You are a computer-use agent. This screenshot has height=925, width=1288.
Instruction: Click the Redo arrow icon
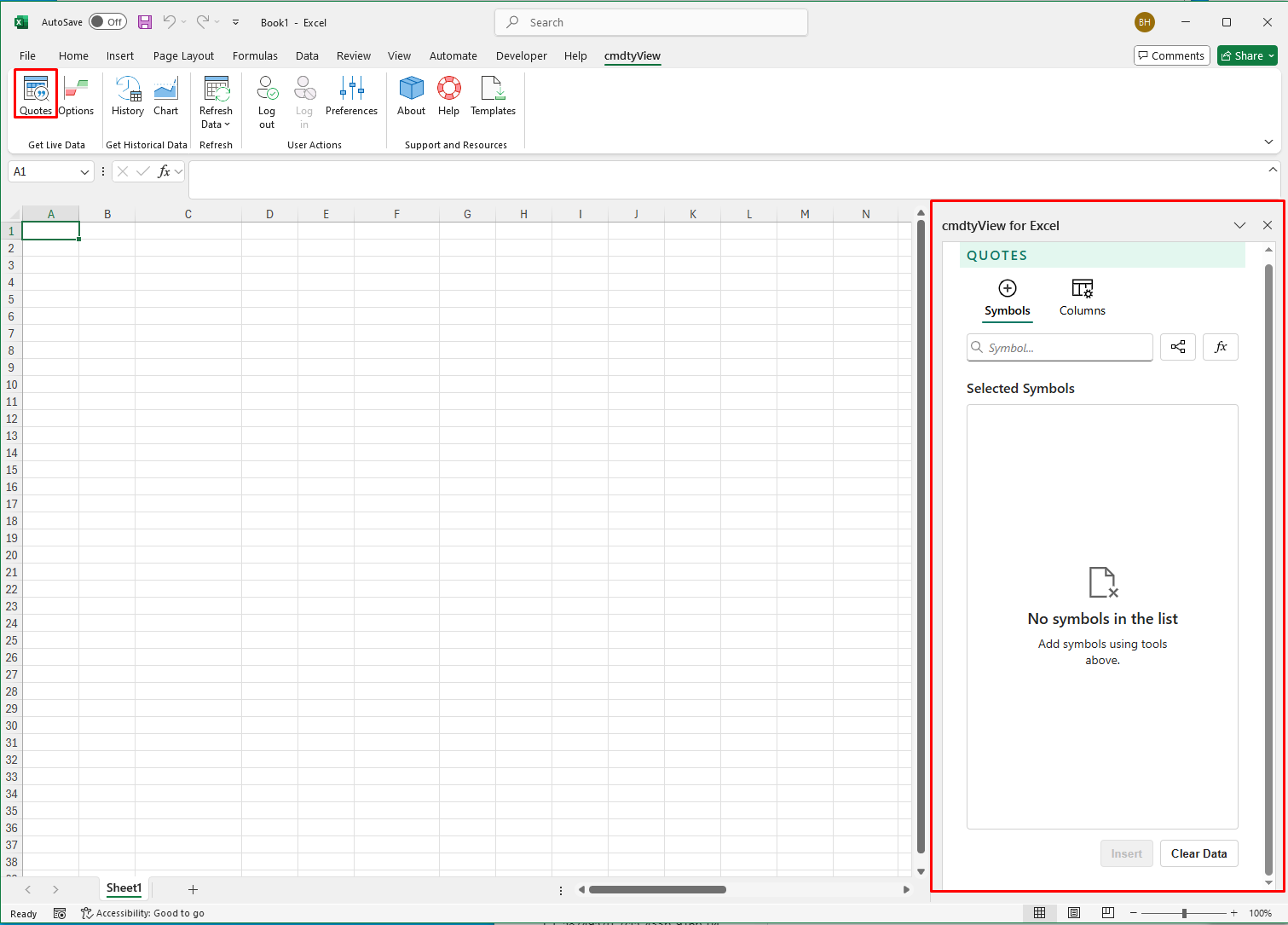tap(203, 22)
